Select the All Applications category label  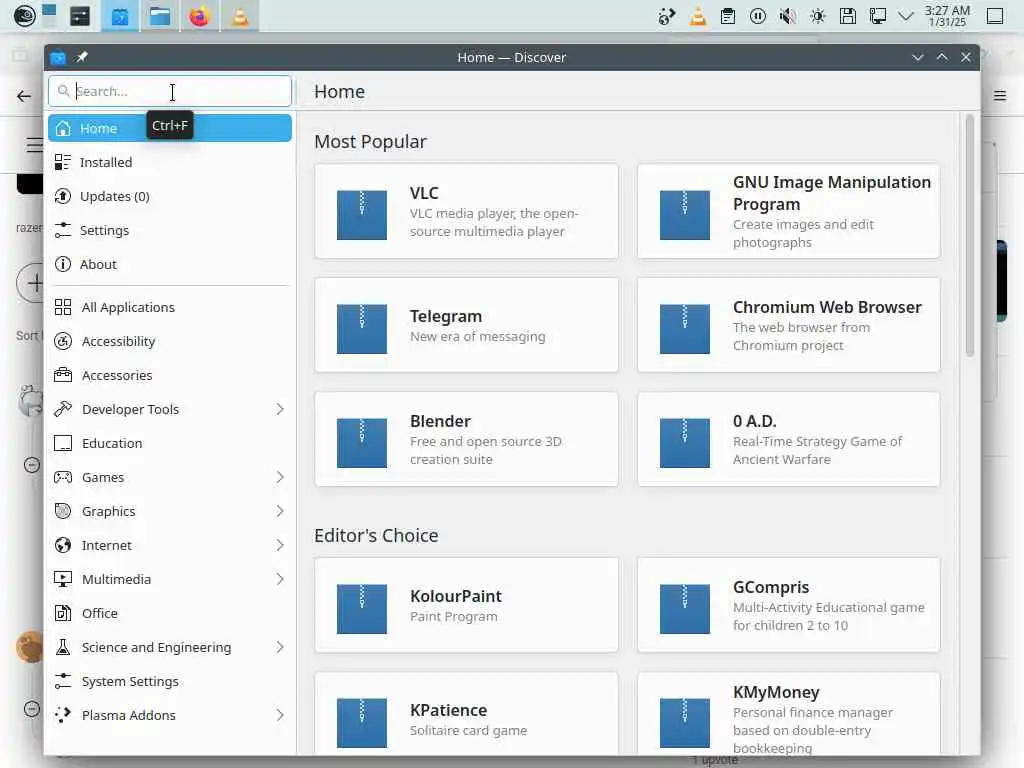click(x=128, y=307)
